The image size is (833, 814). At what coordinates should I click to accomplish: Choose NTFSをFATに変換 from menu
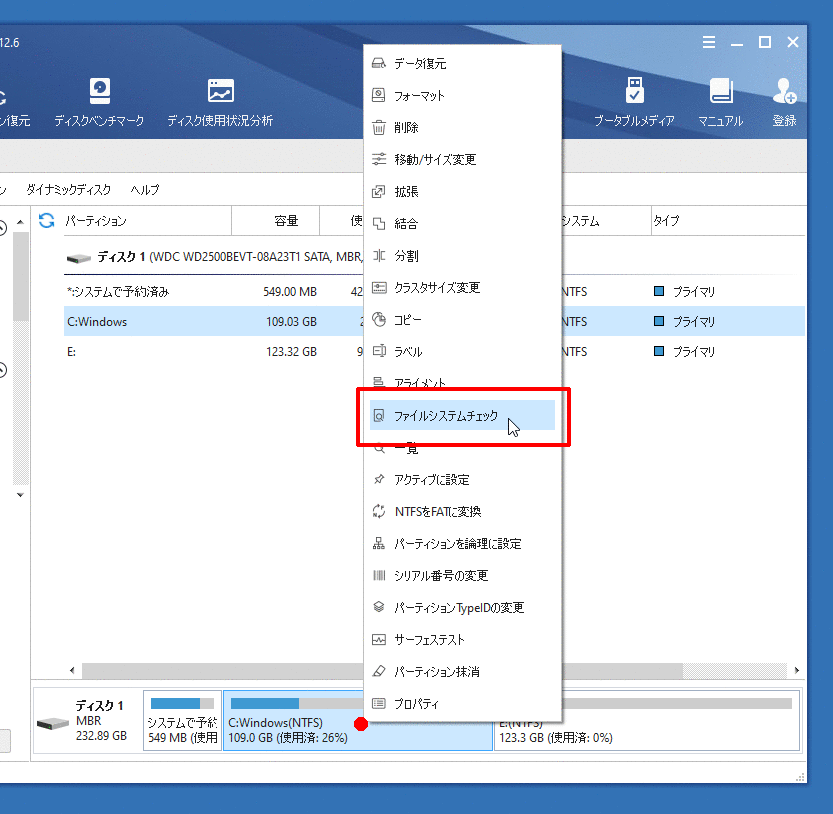pyautogui.click(x=438, y=512)
